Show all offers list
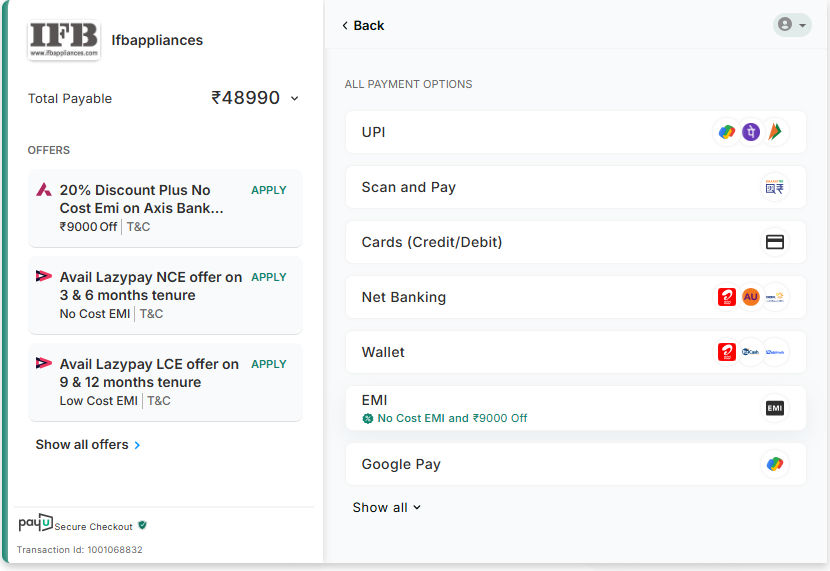 pos(88,444)
